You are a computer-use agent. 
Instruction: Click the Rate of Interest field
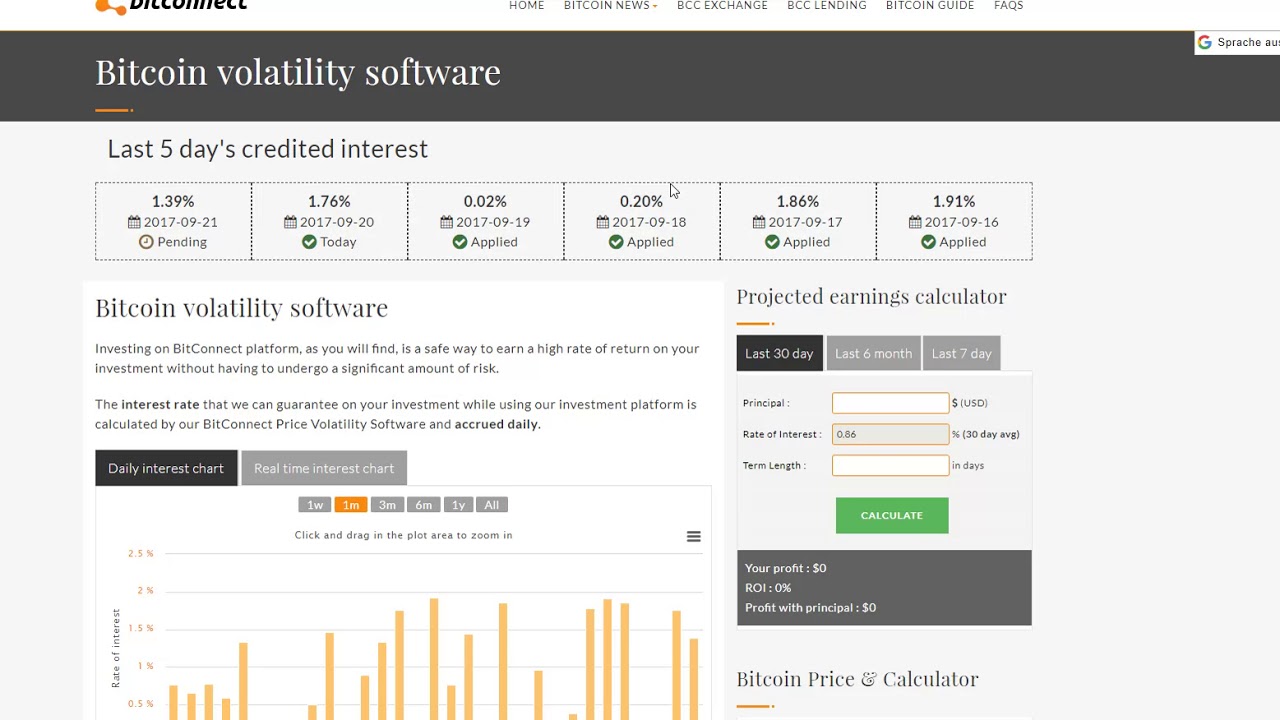pos(890,434)
